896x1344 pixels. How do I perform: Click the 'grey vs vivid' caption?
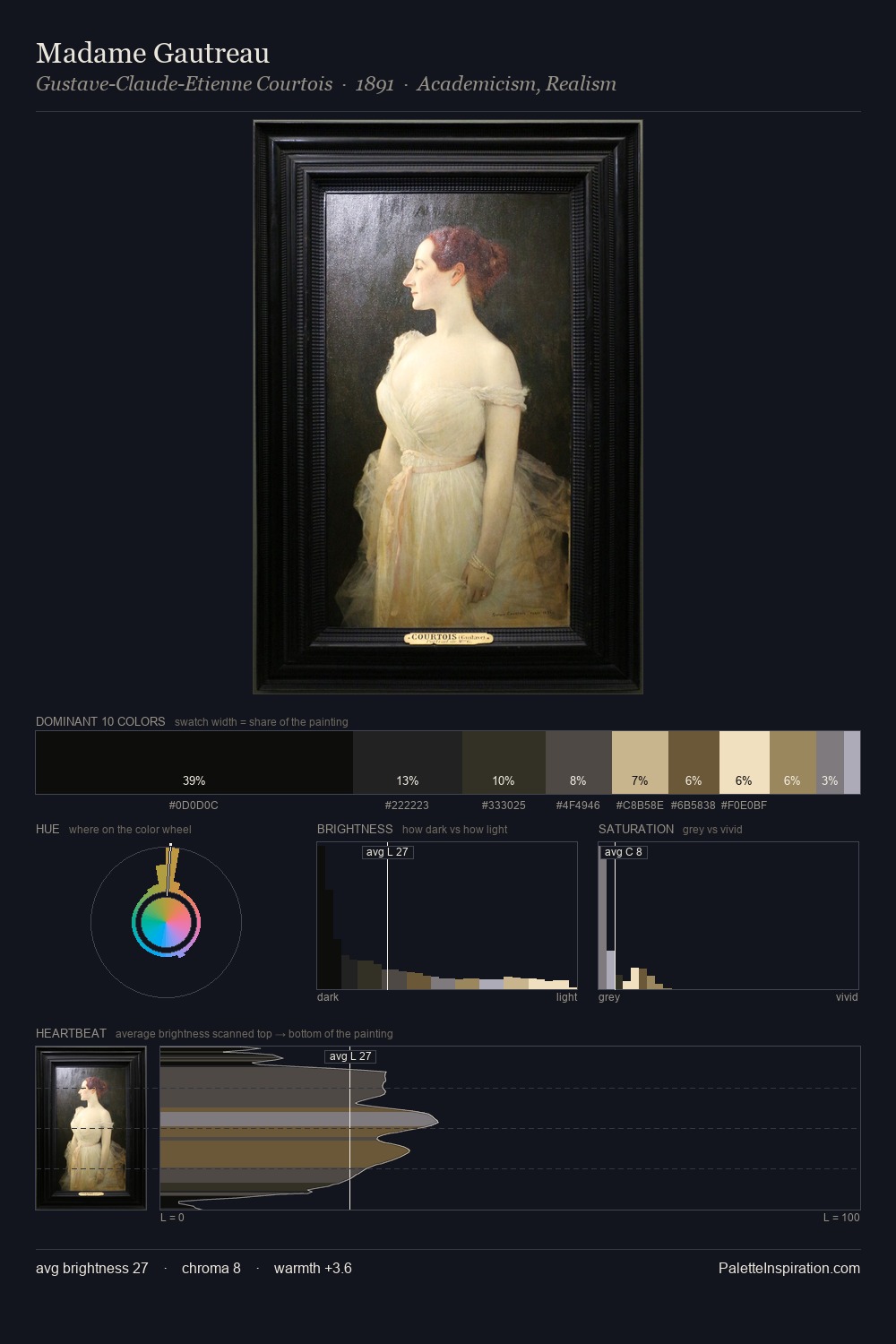(712, 830)
